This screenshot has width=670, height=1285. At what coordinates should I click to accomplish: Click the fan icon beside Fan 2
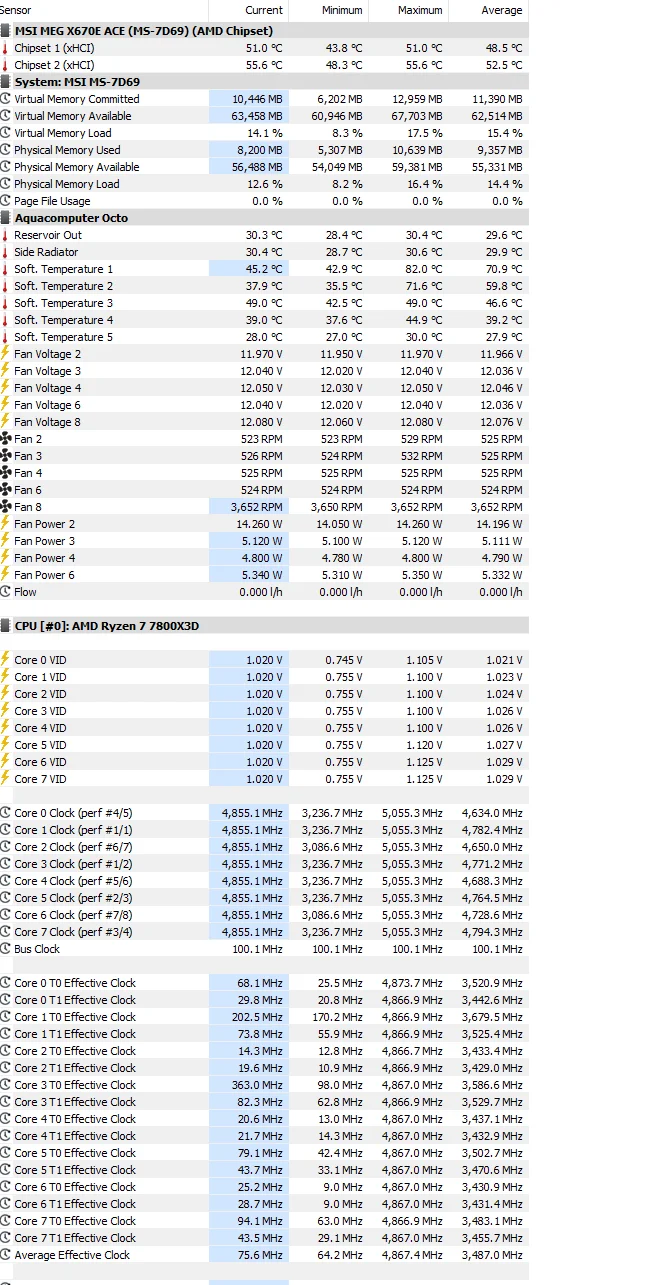click(5, 439)
